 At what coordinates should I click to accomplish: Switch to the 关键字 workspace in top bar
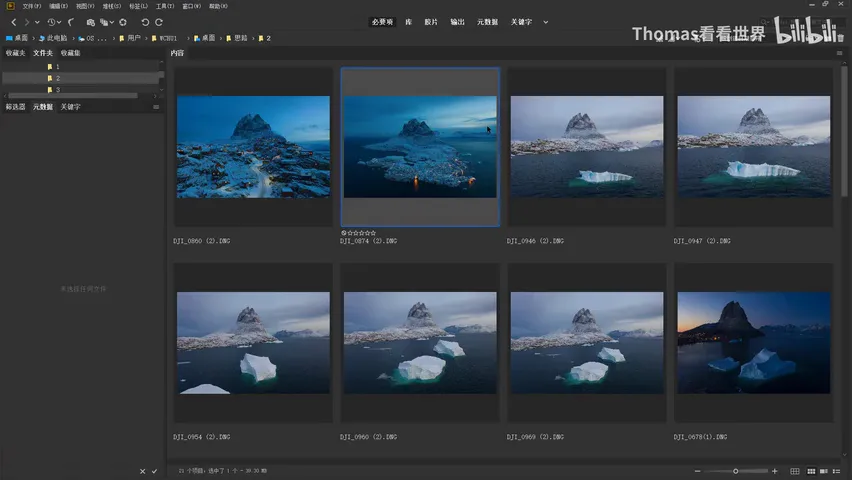(x=521, y=22)
